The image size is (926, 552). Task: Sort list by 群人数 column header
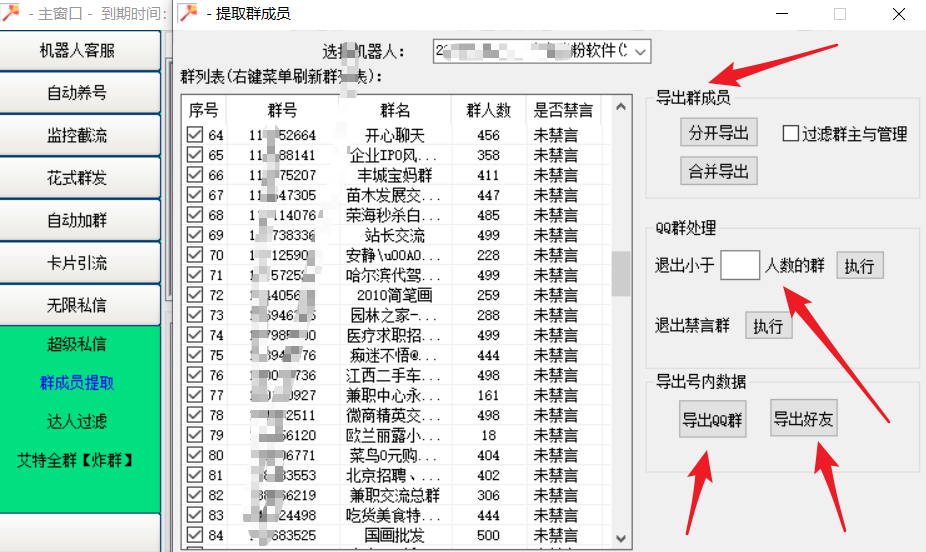(488, 110)
